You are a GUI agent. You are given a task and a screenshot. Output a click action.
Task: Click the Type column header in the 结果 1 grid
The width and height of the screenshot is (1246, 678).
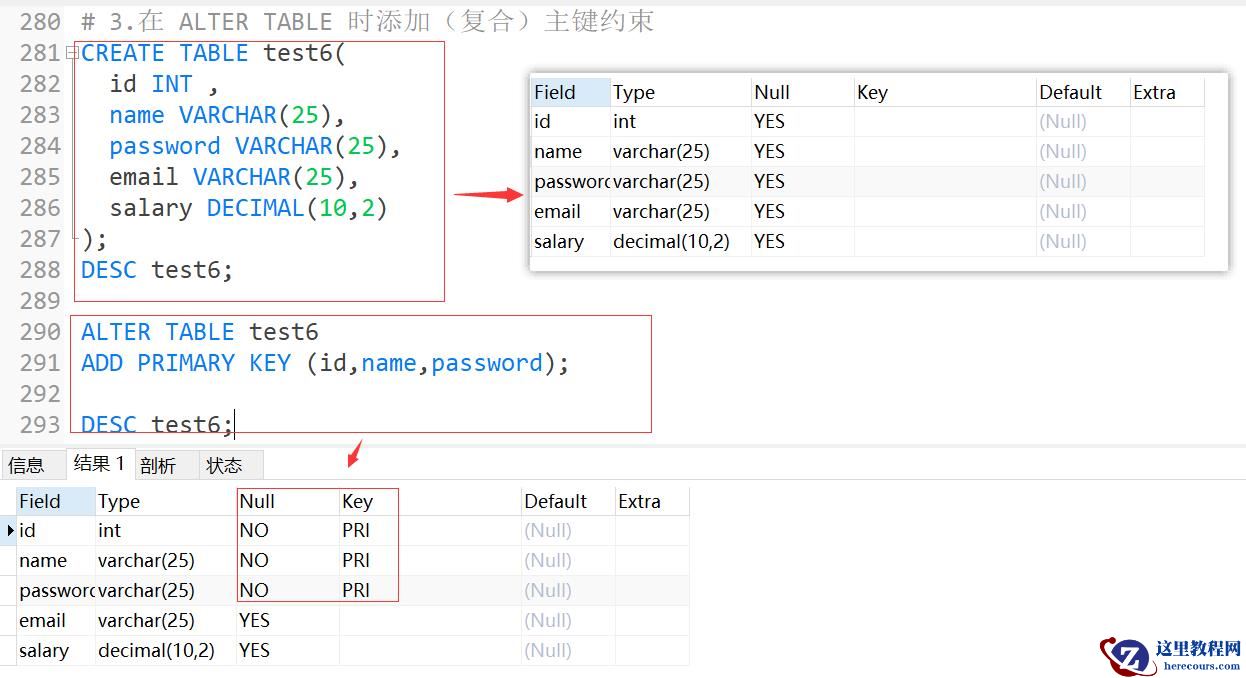[x=166, y=501]
